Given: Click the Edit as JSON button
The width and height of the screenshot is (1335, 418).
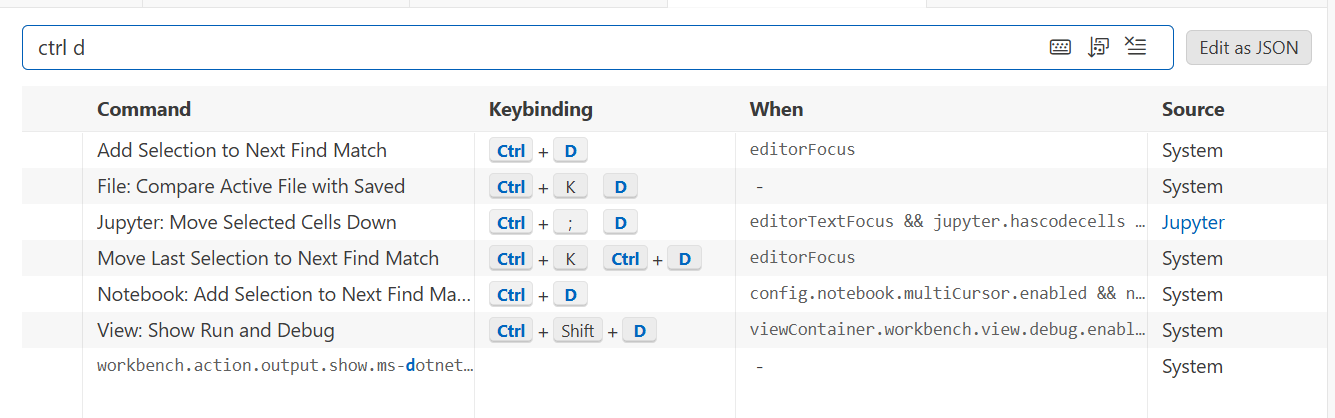Looking at the screenshot, I should pos(1248,47).
